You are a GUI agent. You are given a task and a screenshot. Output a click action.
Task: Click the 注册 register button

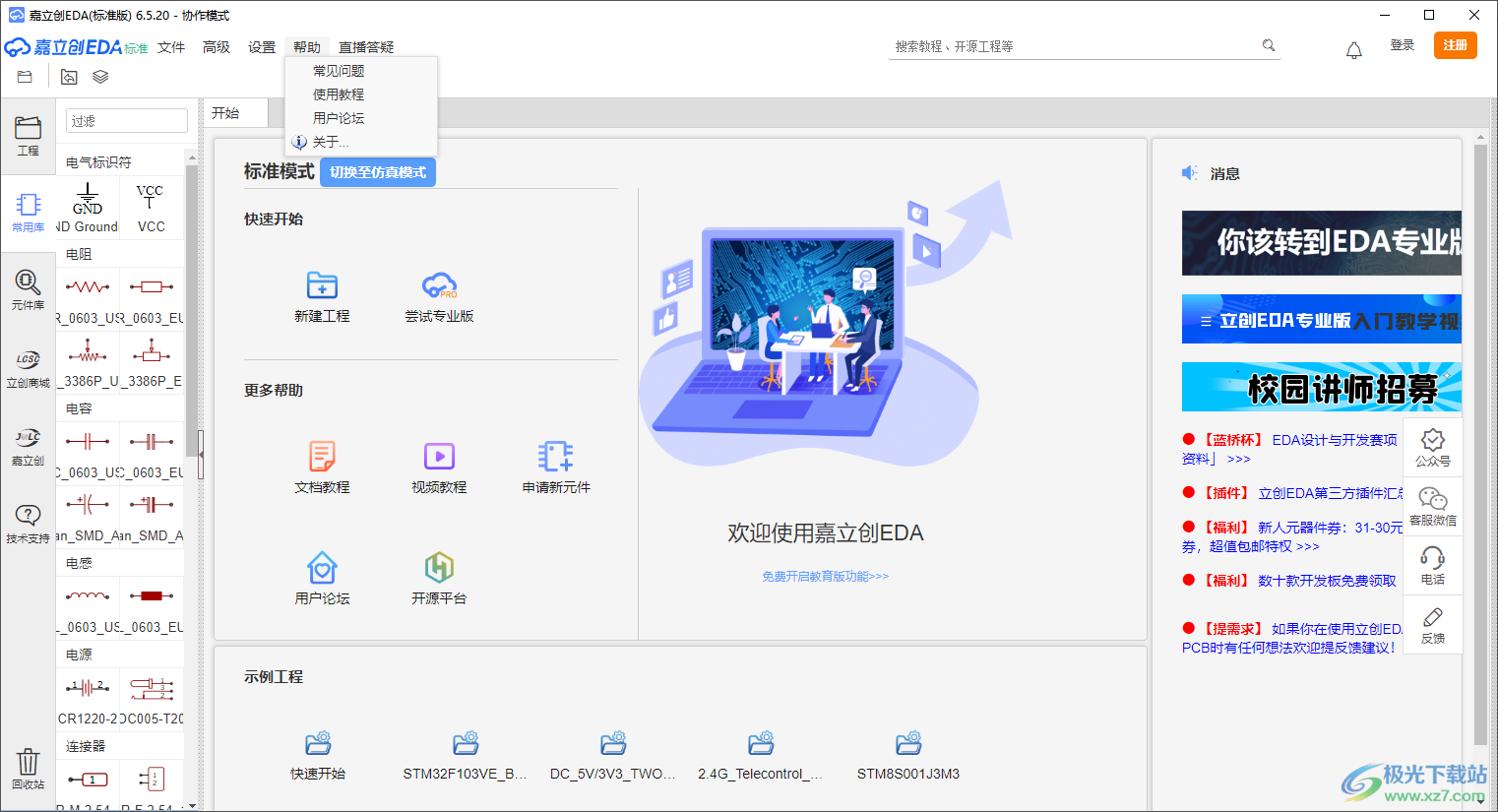pos(1456,45)
